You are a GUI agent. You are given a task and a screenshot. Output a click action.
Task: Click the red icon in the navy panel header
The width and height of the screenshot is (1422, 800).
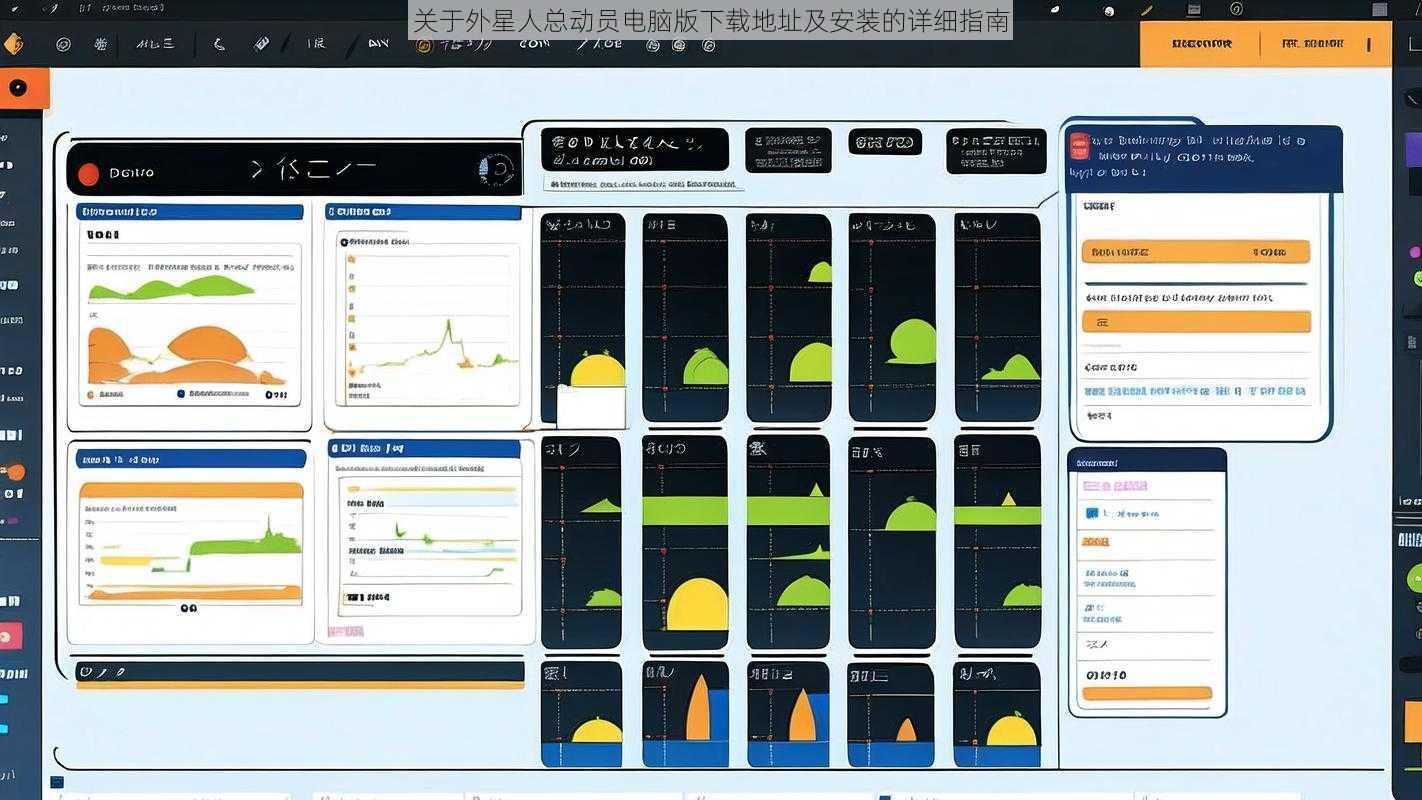[1079, 146]
